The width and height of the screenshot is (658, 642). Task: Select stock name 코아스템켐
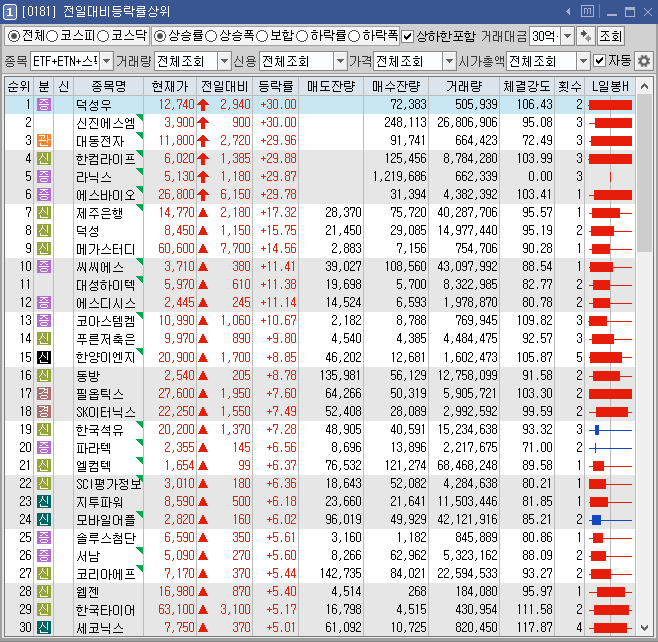point(105,321)
